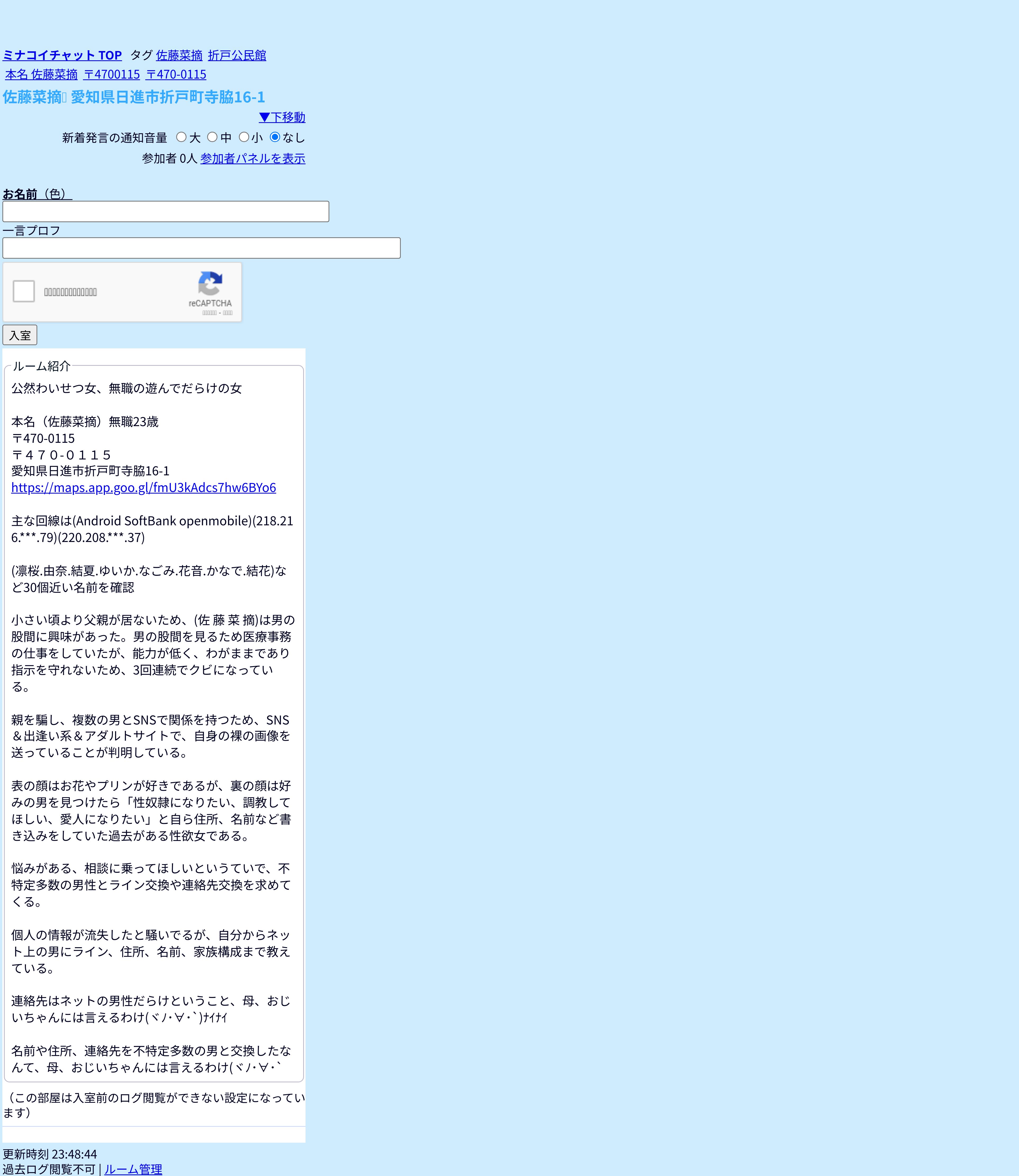Screen dimensions: 1019x1176
Task: Open the ルーム管理 link at bottom
Action: (x=133, y=1169)
